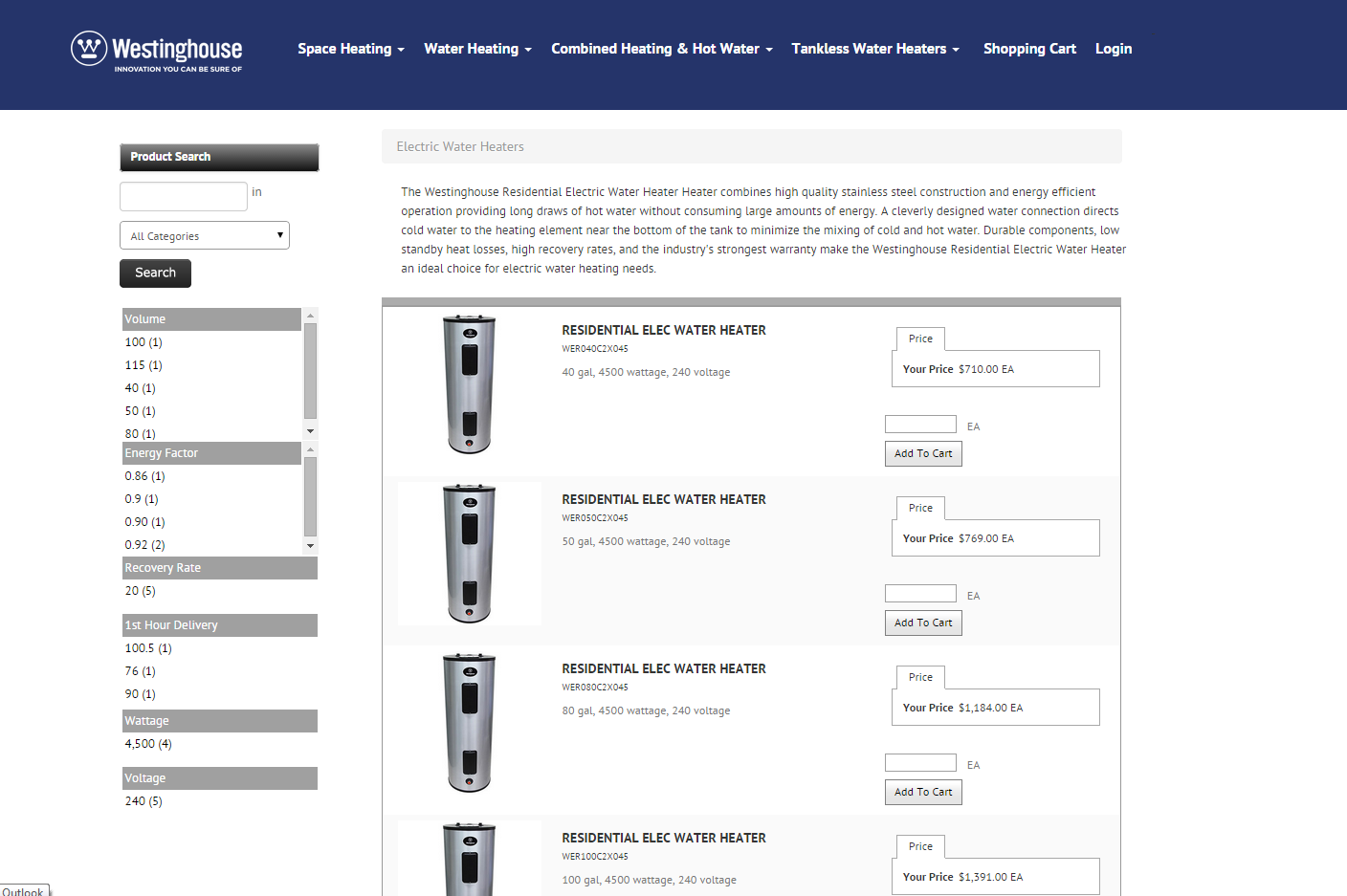Image resolution: width=1347 pixels, height=896 pixels.
Task: Open the All Categories dropdown
Action: 205,235
